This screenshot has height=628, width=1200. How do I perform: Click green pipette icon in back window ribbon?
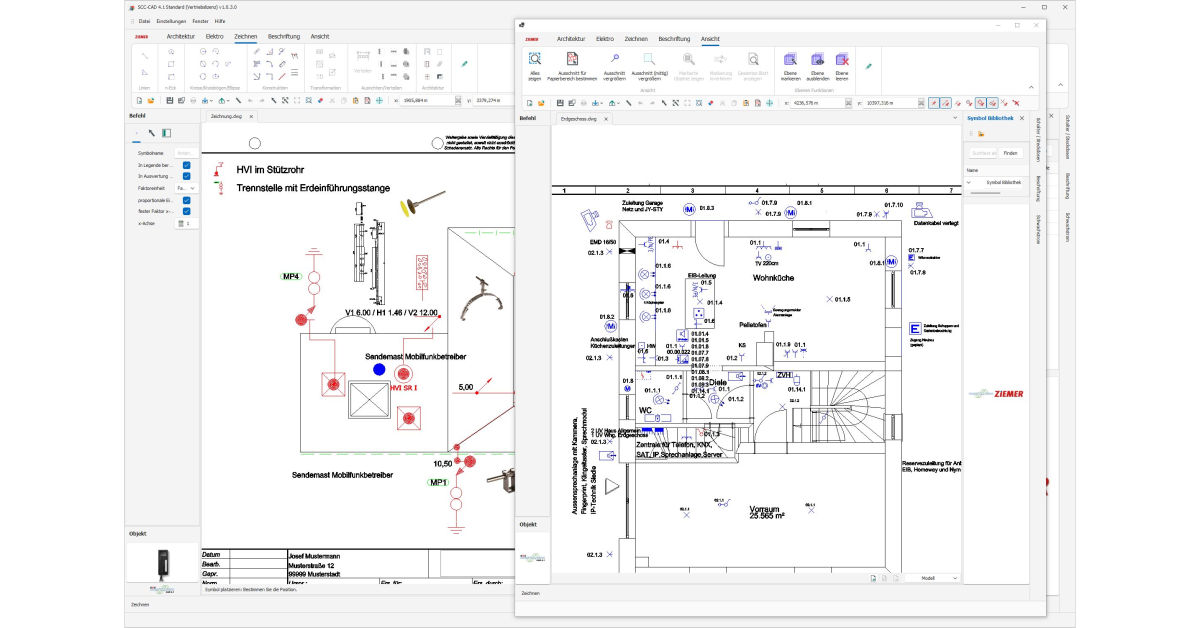pos(464,62)
